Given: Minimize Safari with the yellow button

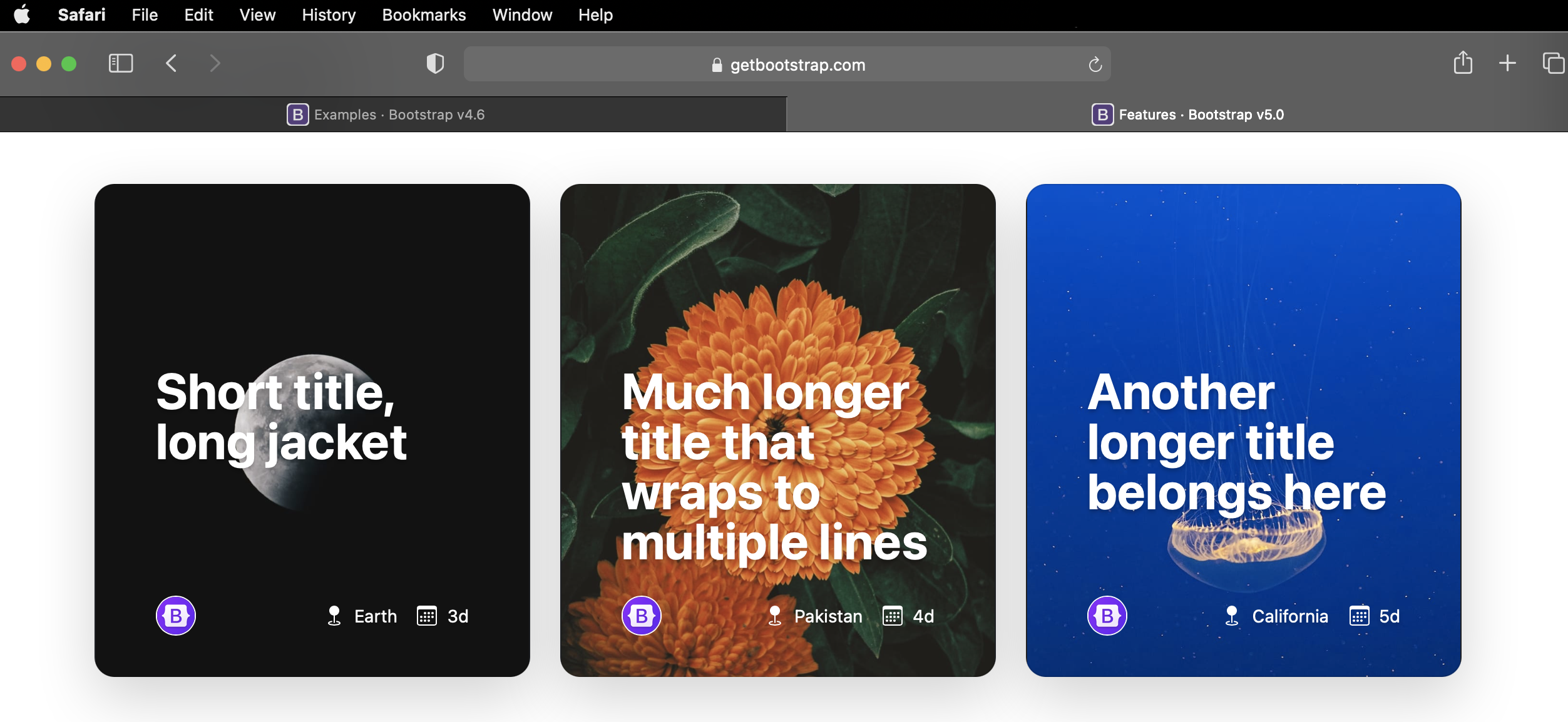Looking at the screenshot, I should click(44, 64).
